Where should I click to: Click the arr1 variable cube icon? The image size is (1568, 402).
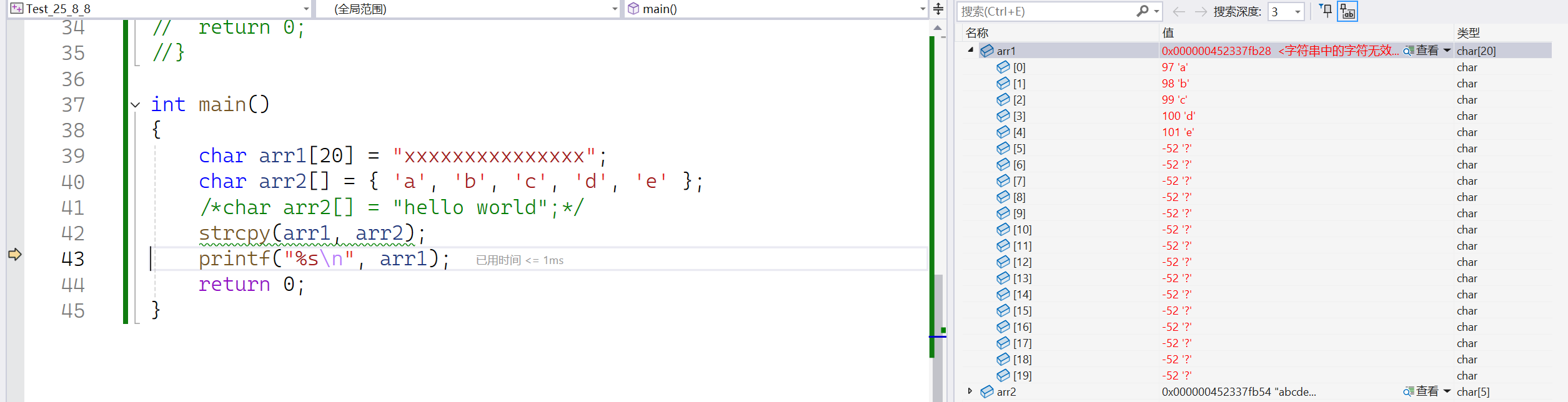(x=987, y=51)
